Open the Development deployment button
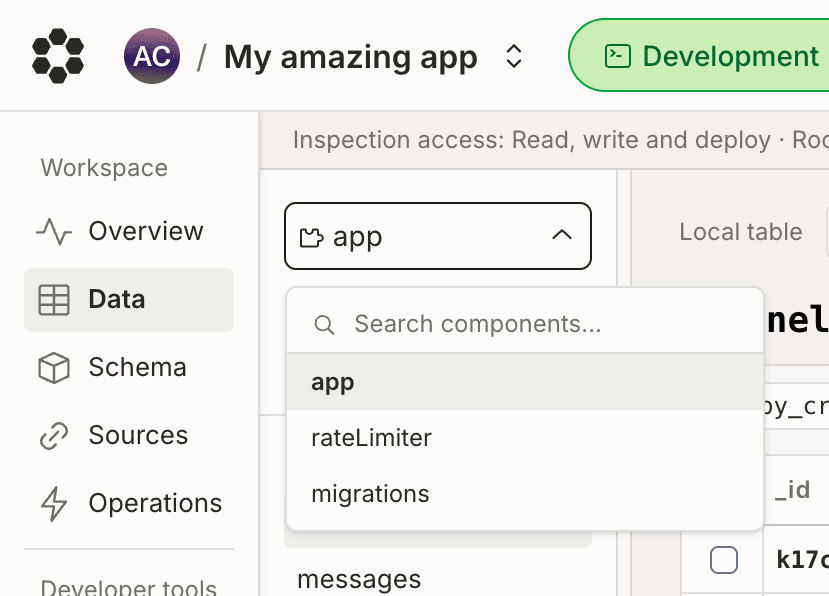Image resolution: width=829 pixels, height=596 pixels. point(698,55)
